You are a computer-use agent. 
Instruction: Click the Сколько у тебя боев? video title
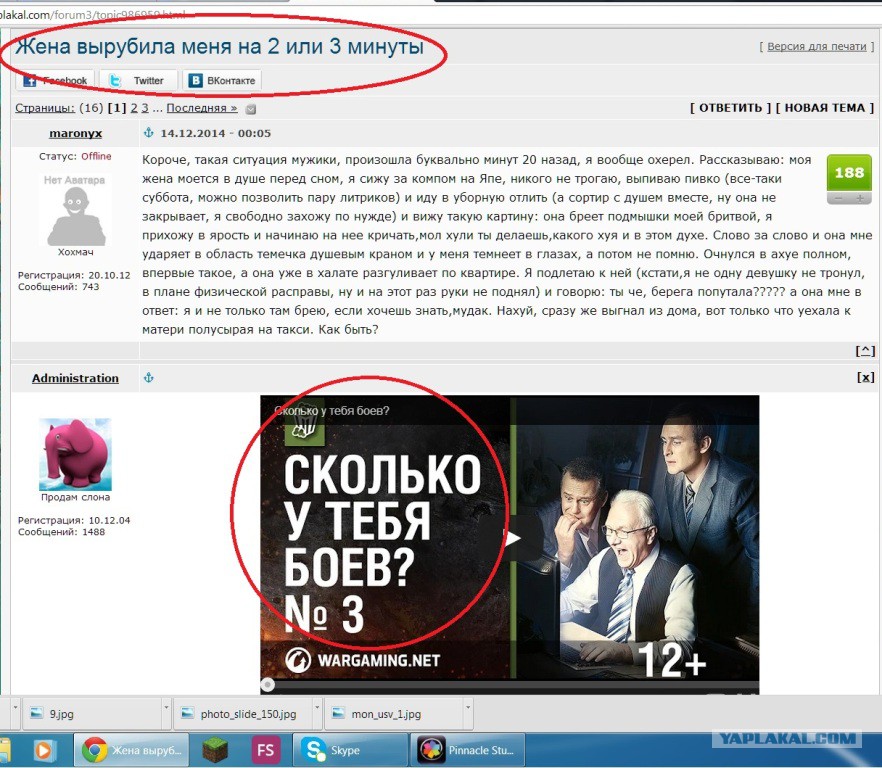point(332,411)
